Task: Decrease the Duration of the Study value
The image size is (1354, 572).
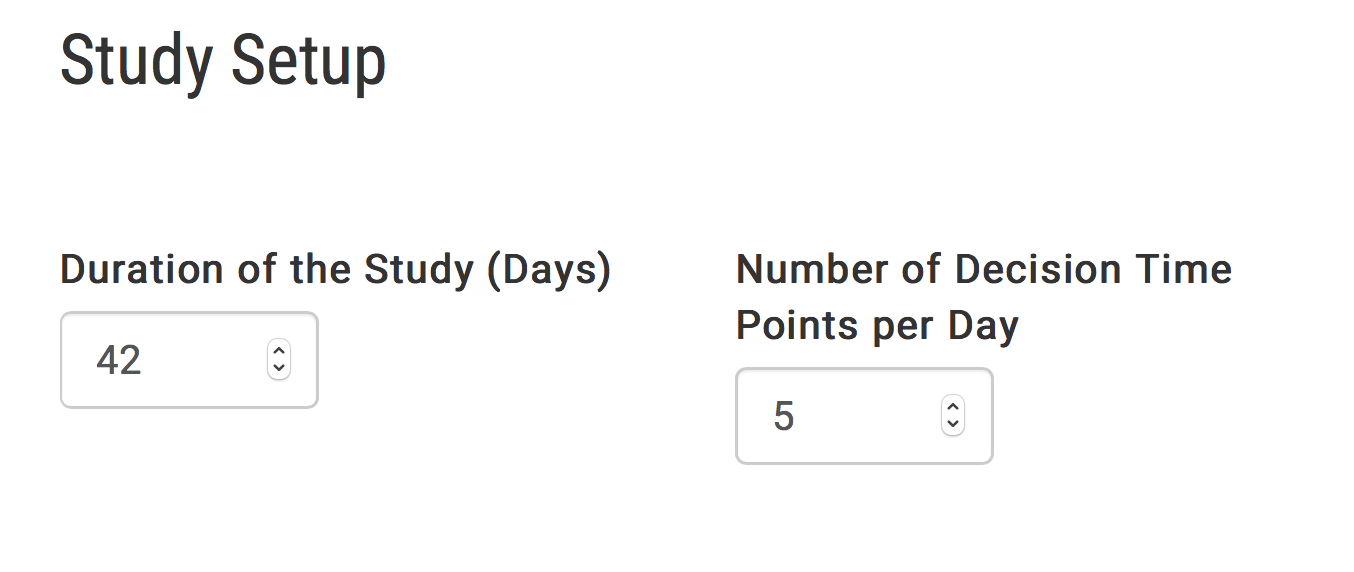Action: click(279, 369)
